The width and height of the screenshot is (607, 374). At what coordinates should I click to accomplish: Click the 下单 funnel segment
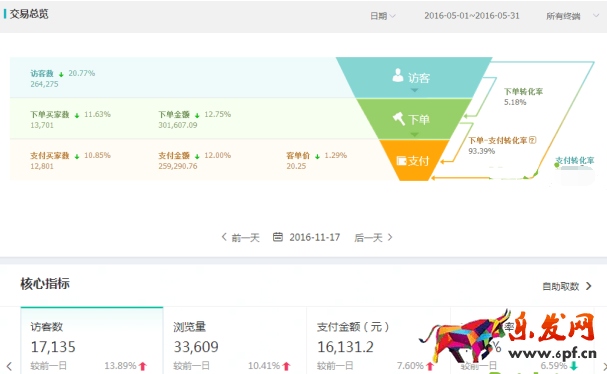click(x=413, y=119)
